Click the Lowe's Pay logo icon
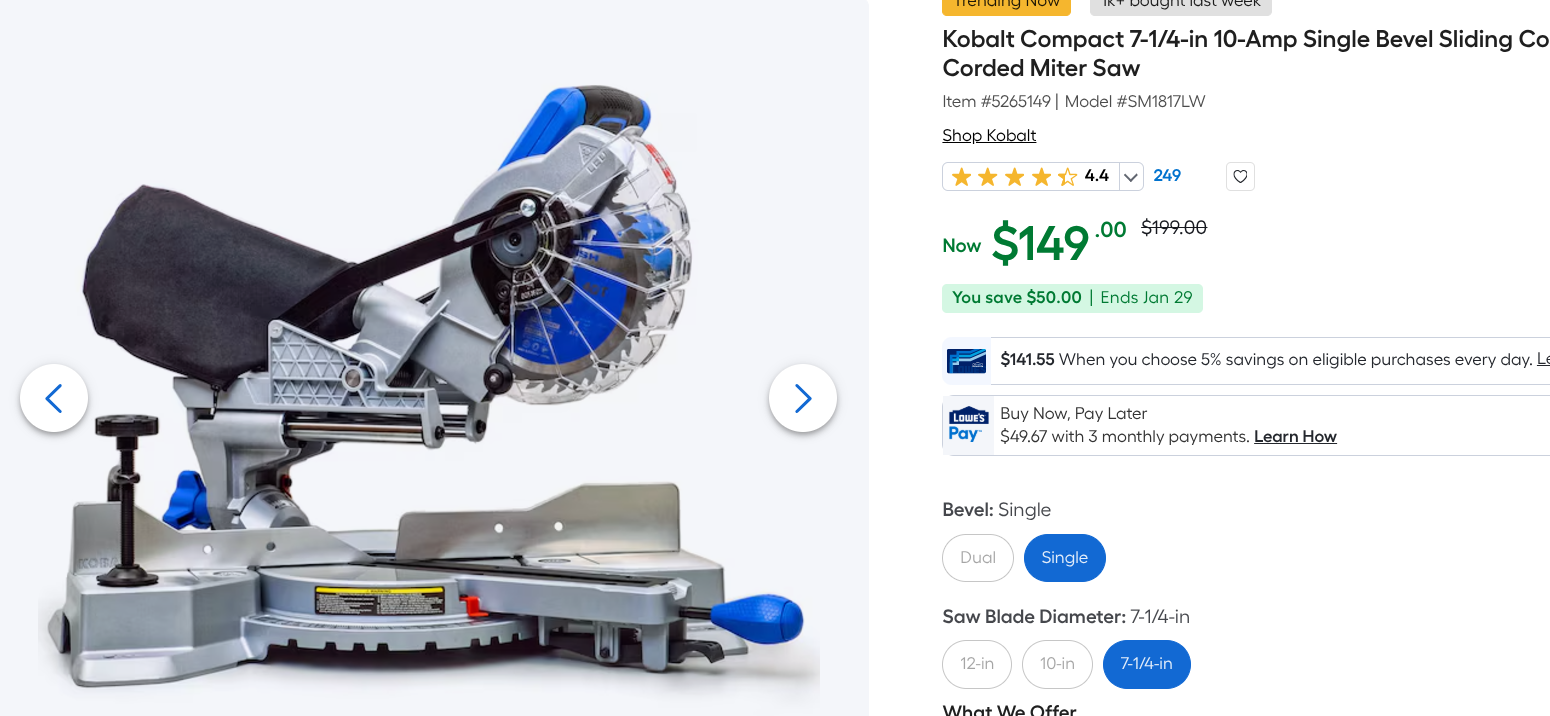 [968, 425]
